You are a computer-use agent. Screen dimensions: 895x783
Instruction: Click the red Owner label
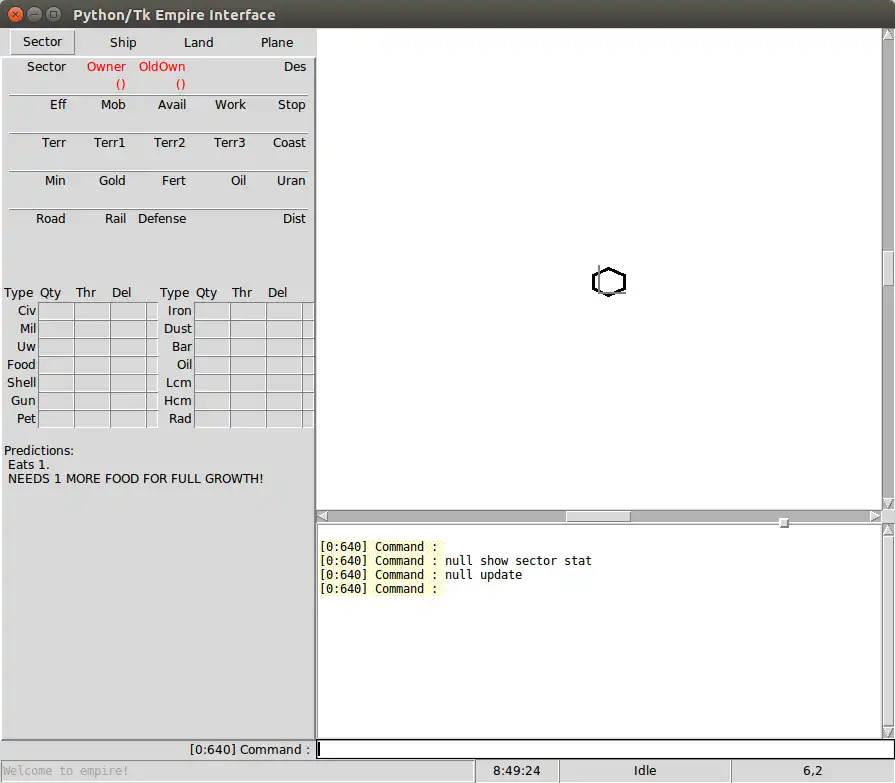(106, 67)
